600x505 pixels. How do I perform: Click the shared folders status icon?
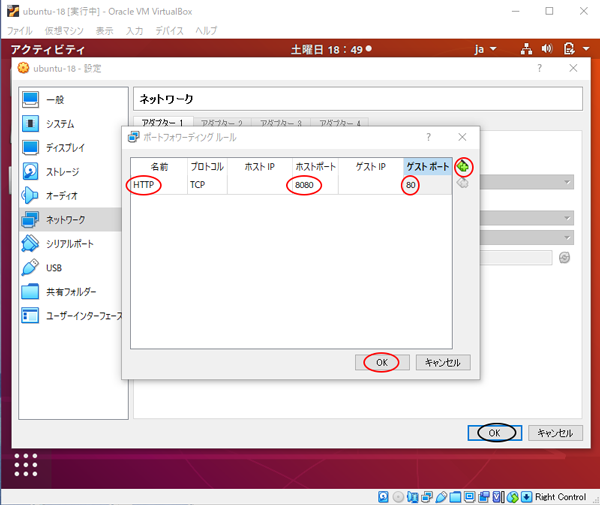tap(455, 497)
